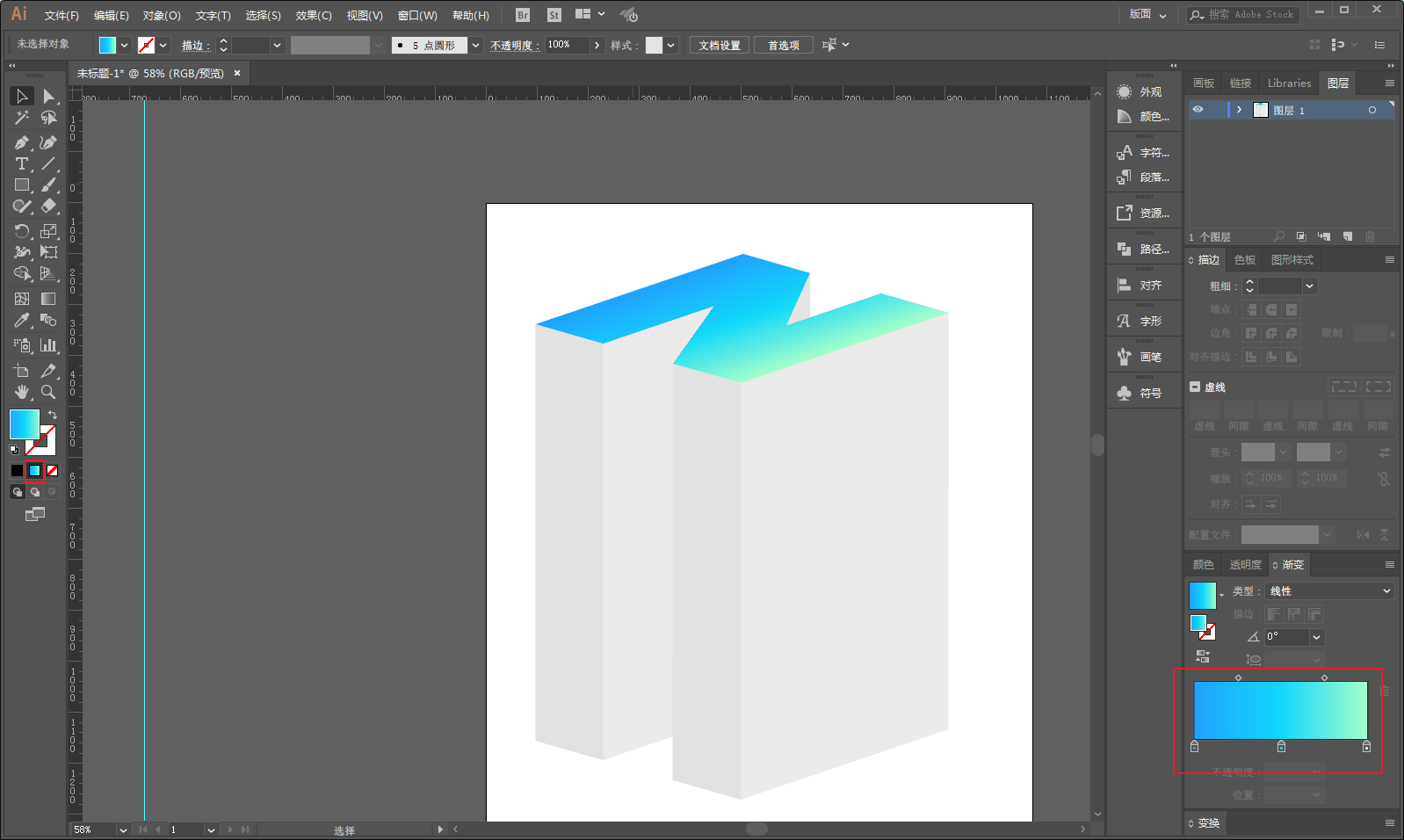Select the Type tool
The image size is (1404, 840).
22,164
